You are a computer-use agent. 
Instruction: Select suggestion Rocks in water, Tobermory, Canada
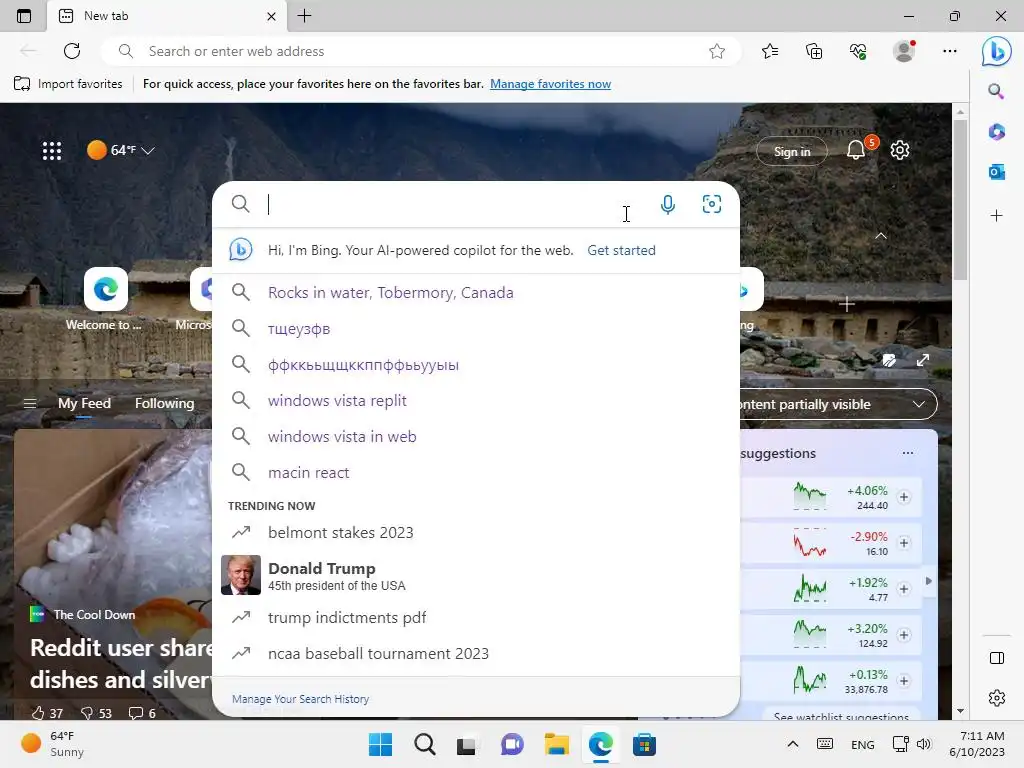click(475, 293)
